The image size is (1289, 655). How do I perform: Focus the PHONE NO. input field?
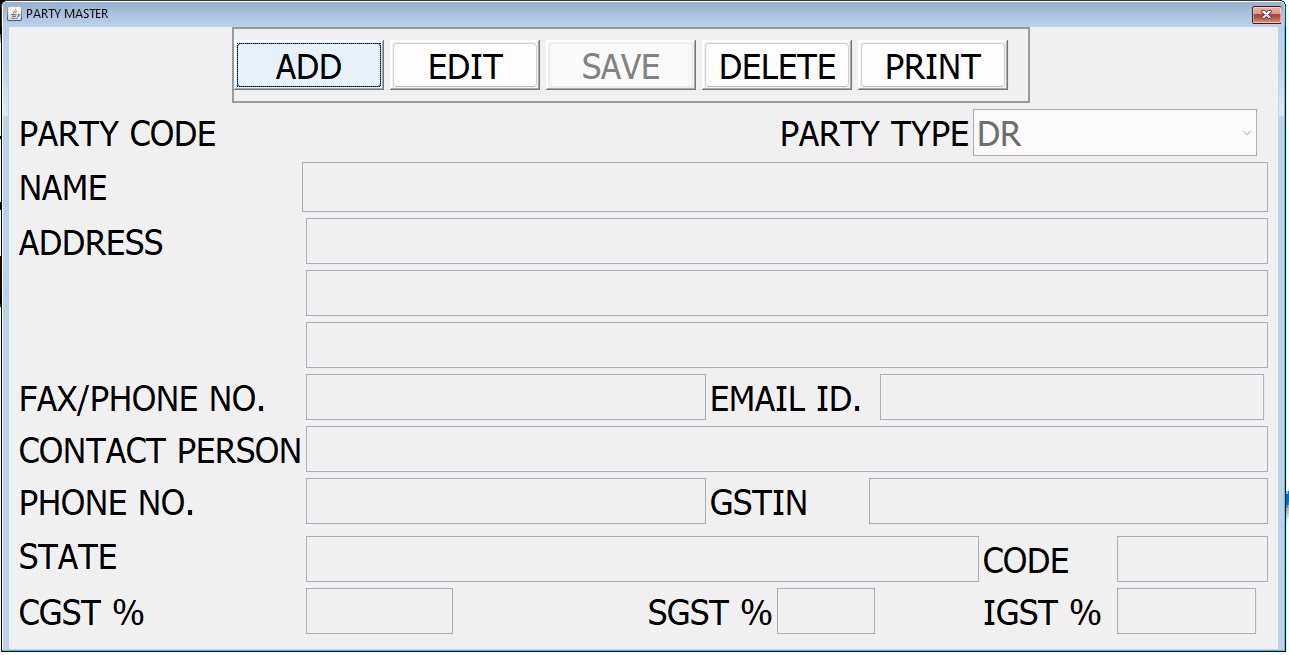point(505,501)
